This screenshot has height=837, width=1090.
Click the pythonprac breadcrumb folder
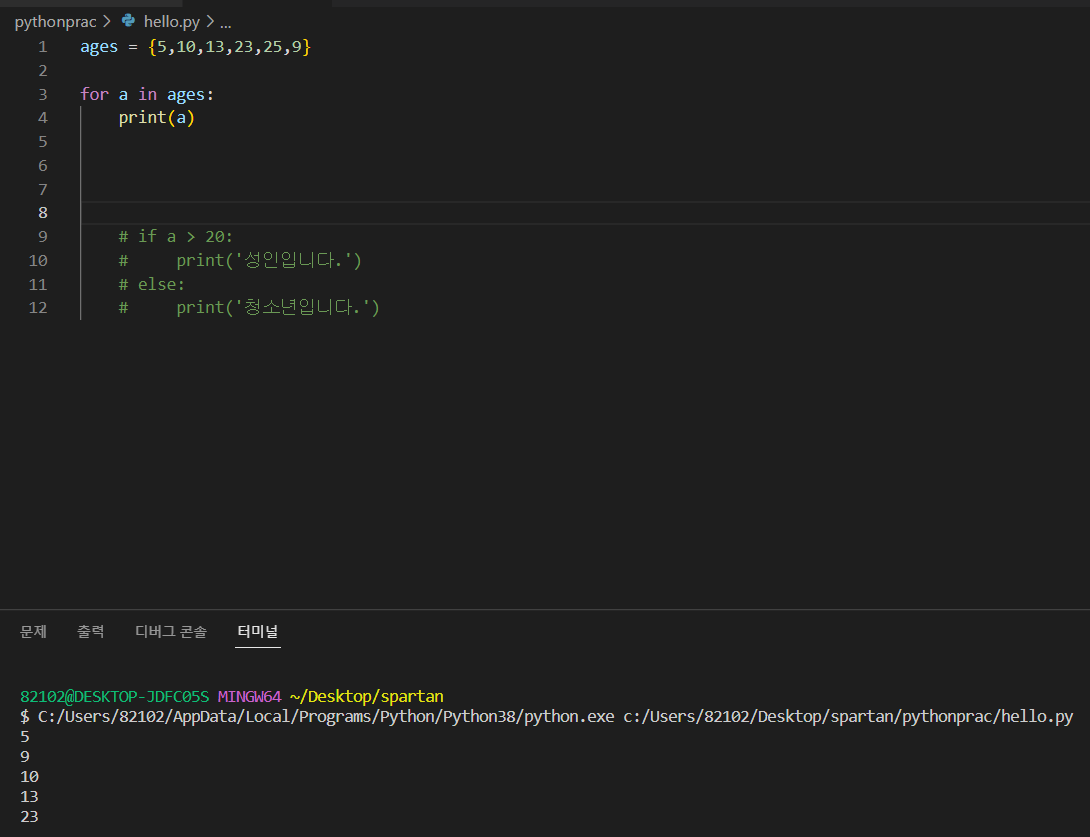pos(55,22)
